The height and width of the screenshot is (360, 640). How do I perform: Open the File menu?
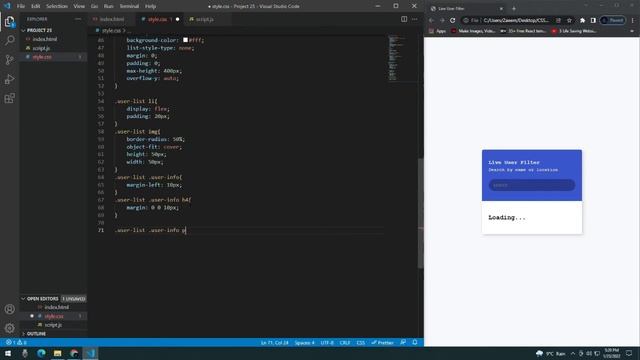(x=21, y=6)
